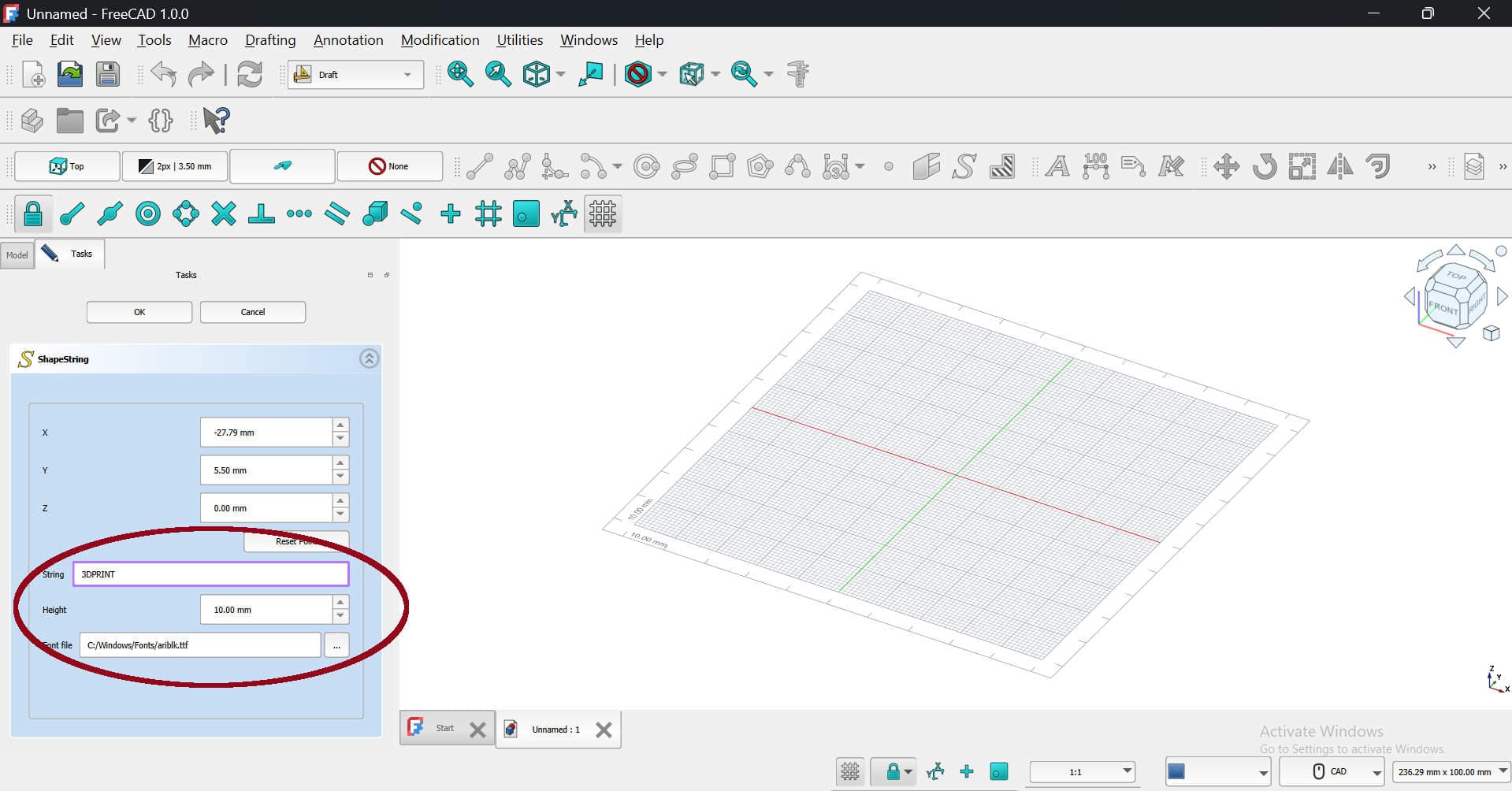Open a file with the Open icon
The image size is (1512, 791).
coord(70,74)
